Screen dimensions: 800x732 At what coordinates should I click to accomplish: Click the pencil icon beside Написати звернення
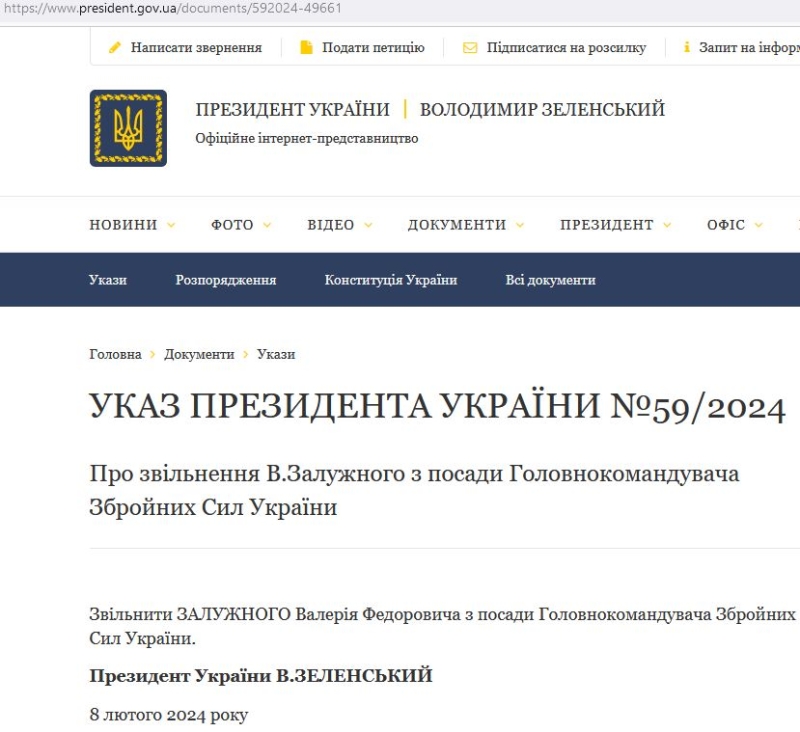(x=115, y=47)
